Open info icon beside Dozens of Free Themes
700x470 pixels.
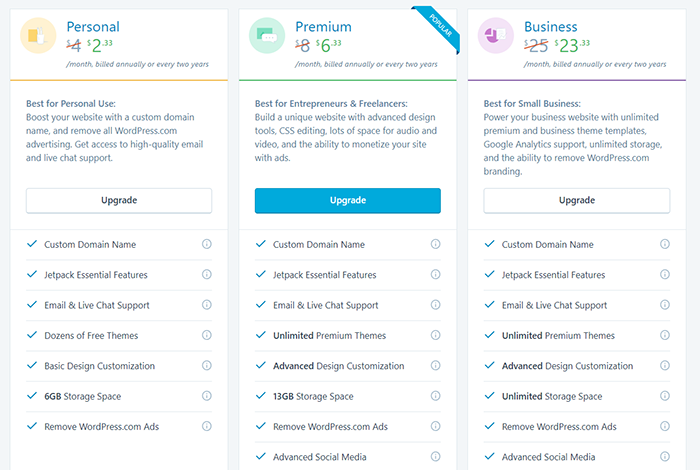point(206,335)
